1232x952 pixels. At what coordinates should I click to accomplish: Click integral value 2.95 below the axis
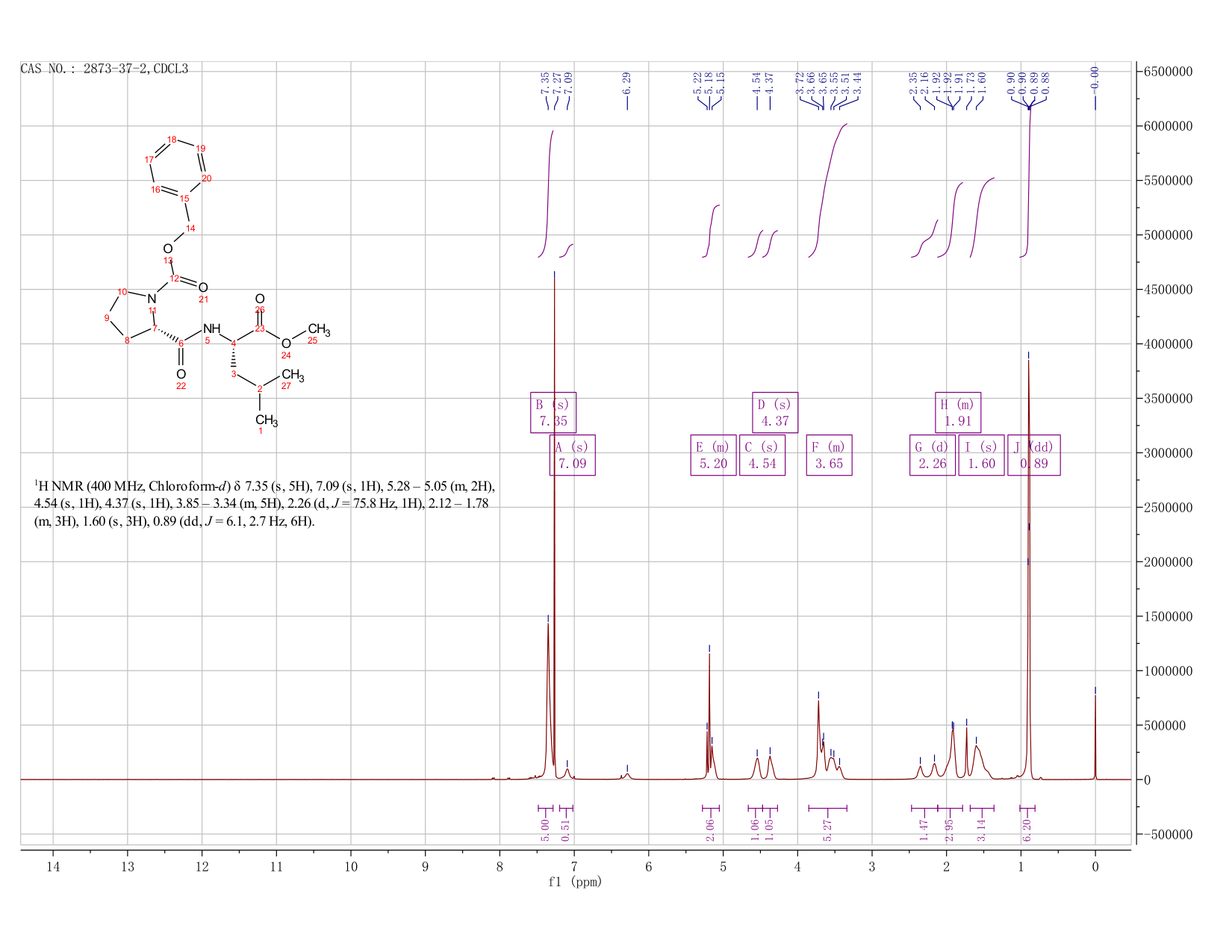click(x=950, y=830)
